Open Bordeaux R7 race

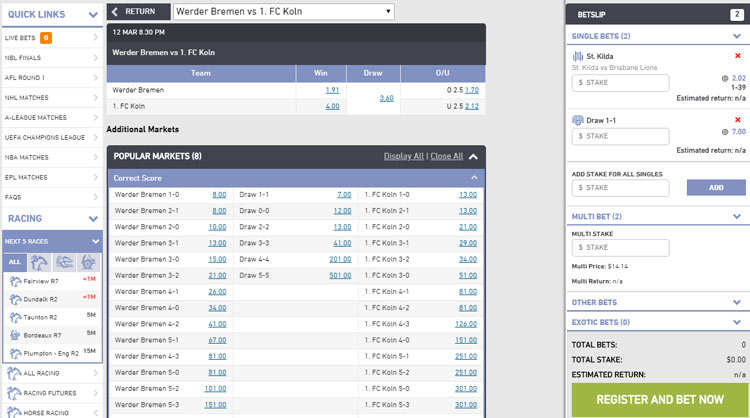point(52,335)
